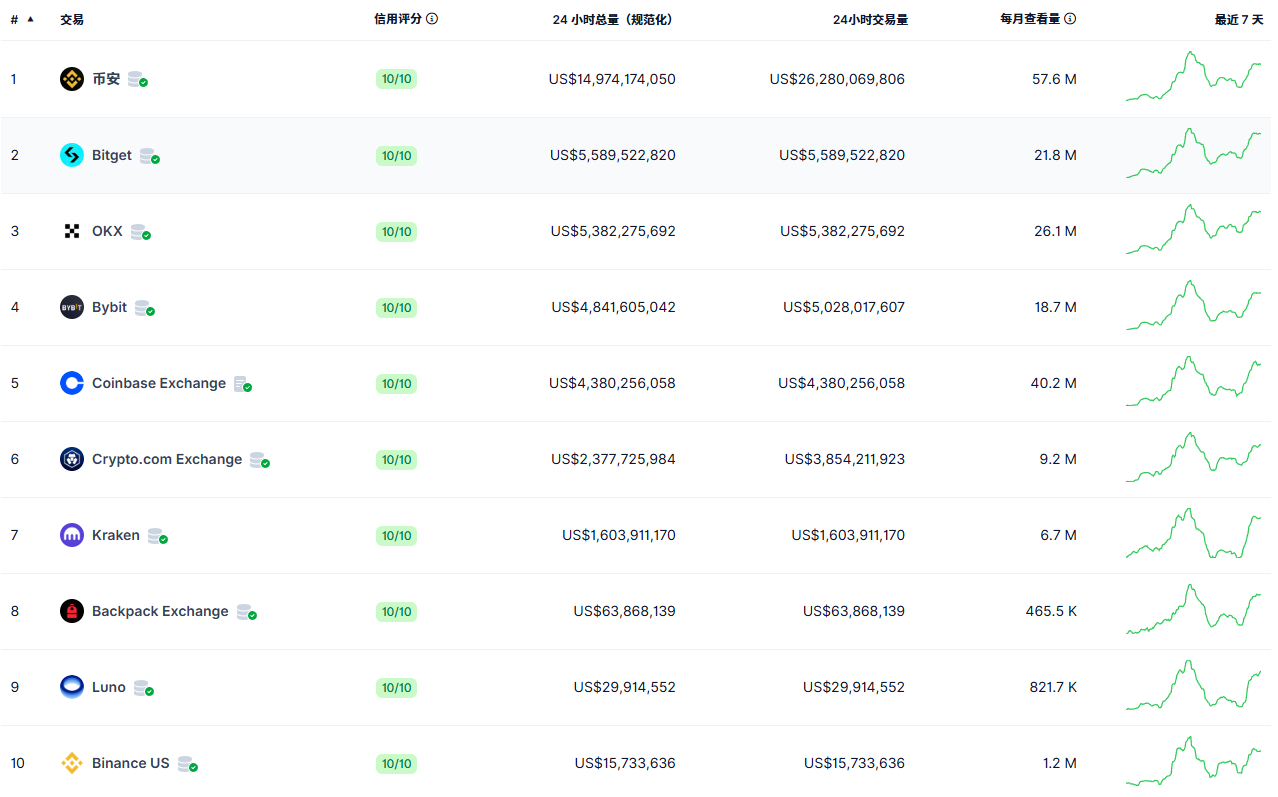Open the 7-day sparkline chart for Luno

click(1194, 685)
